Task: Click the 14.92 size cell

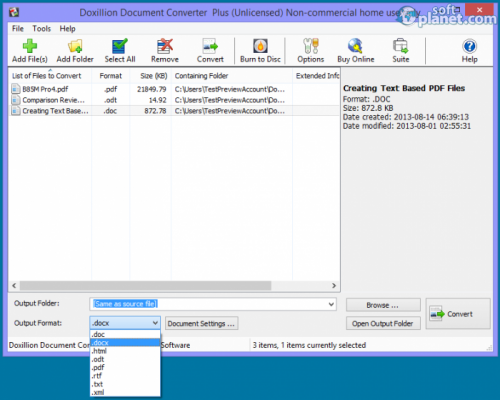Action: [x=157, y=100]
